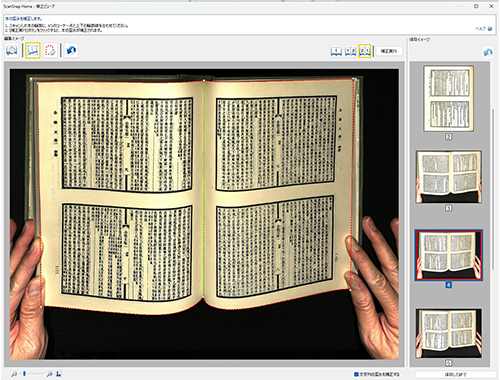Select the book distortion correction tool
Image resolution: width=500 pixels, height=380 pixels.
(x=33, y=51)
